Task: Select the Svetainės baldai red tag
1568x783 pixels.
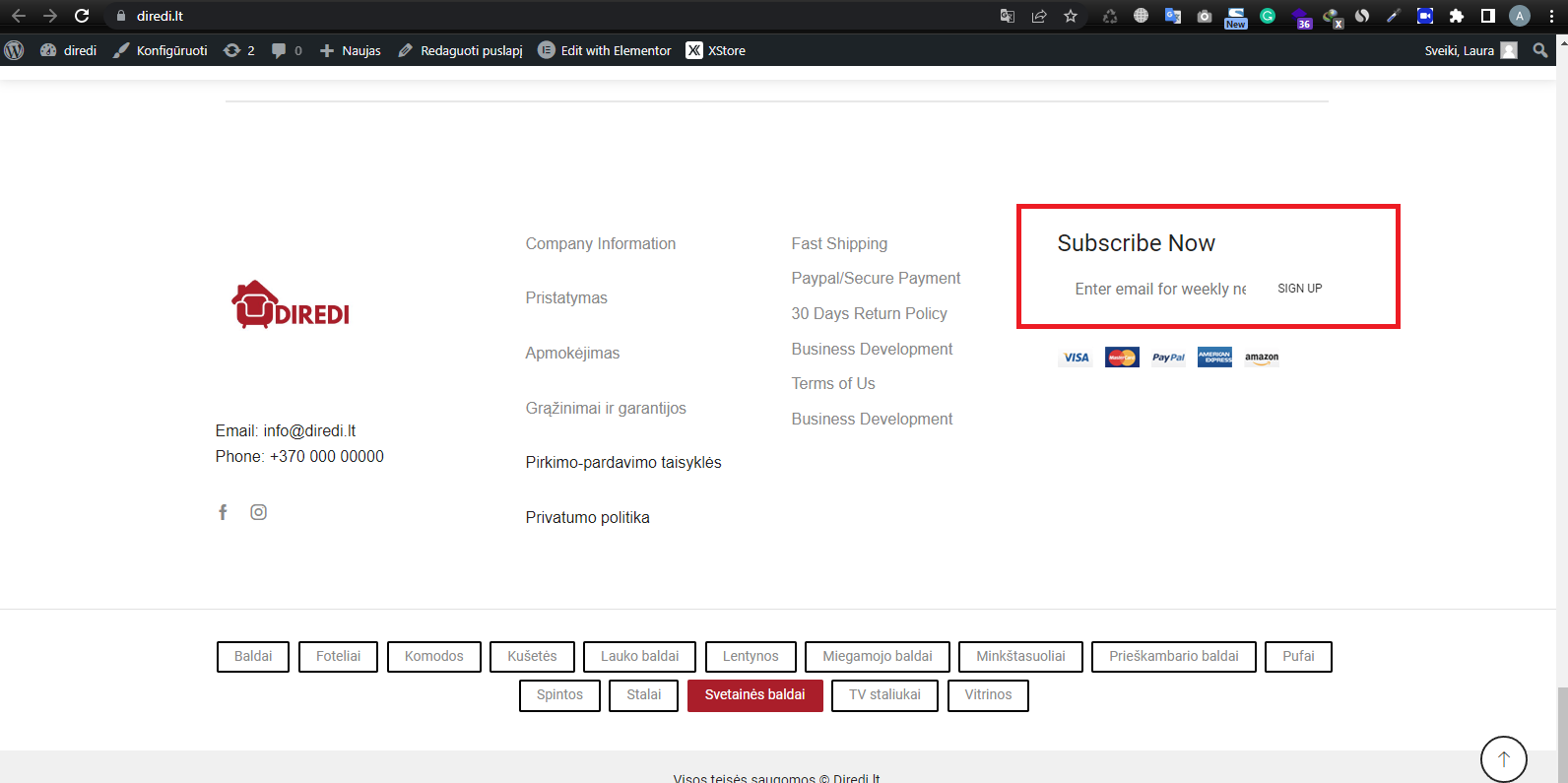Action: (x=754, y=694)
